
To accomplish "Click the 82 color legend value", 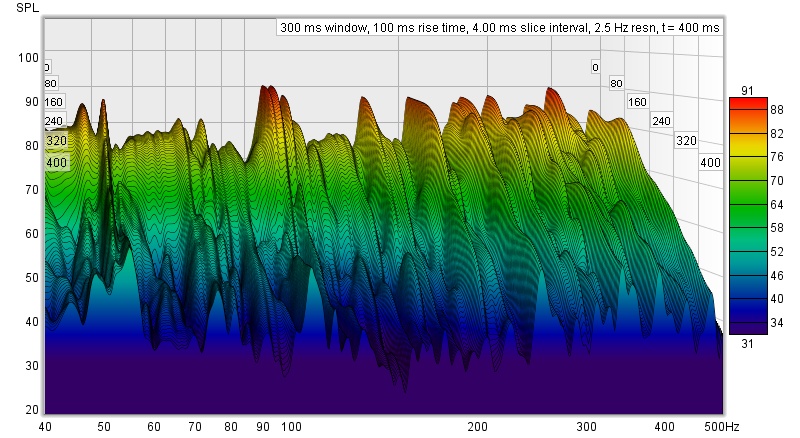I will coord(777,134).
